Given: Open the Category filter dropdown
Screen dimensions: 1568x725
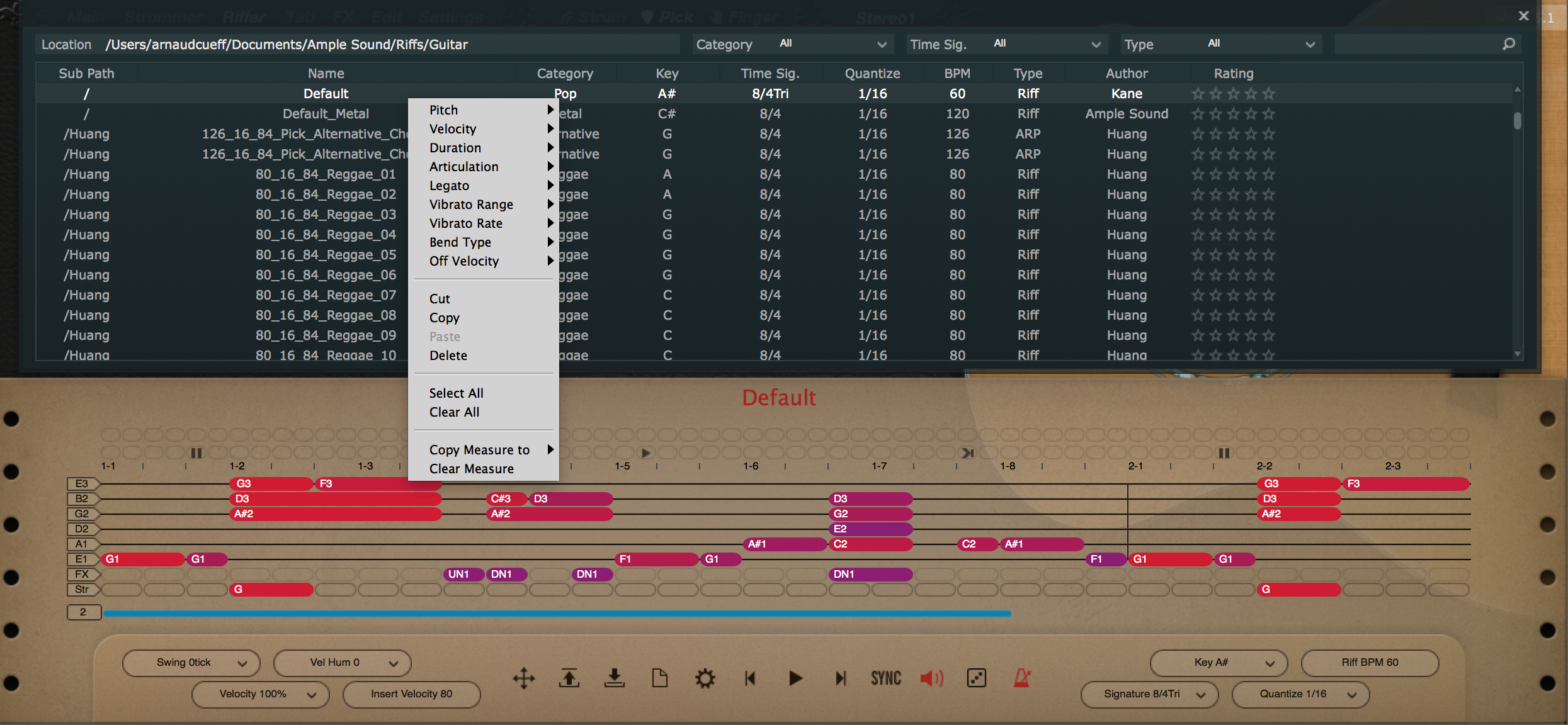Looking at the screenshot, I should [831, 44].
